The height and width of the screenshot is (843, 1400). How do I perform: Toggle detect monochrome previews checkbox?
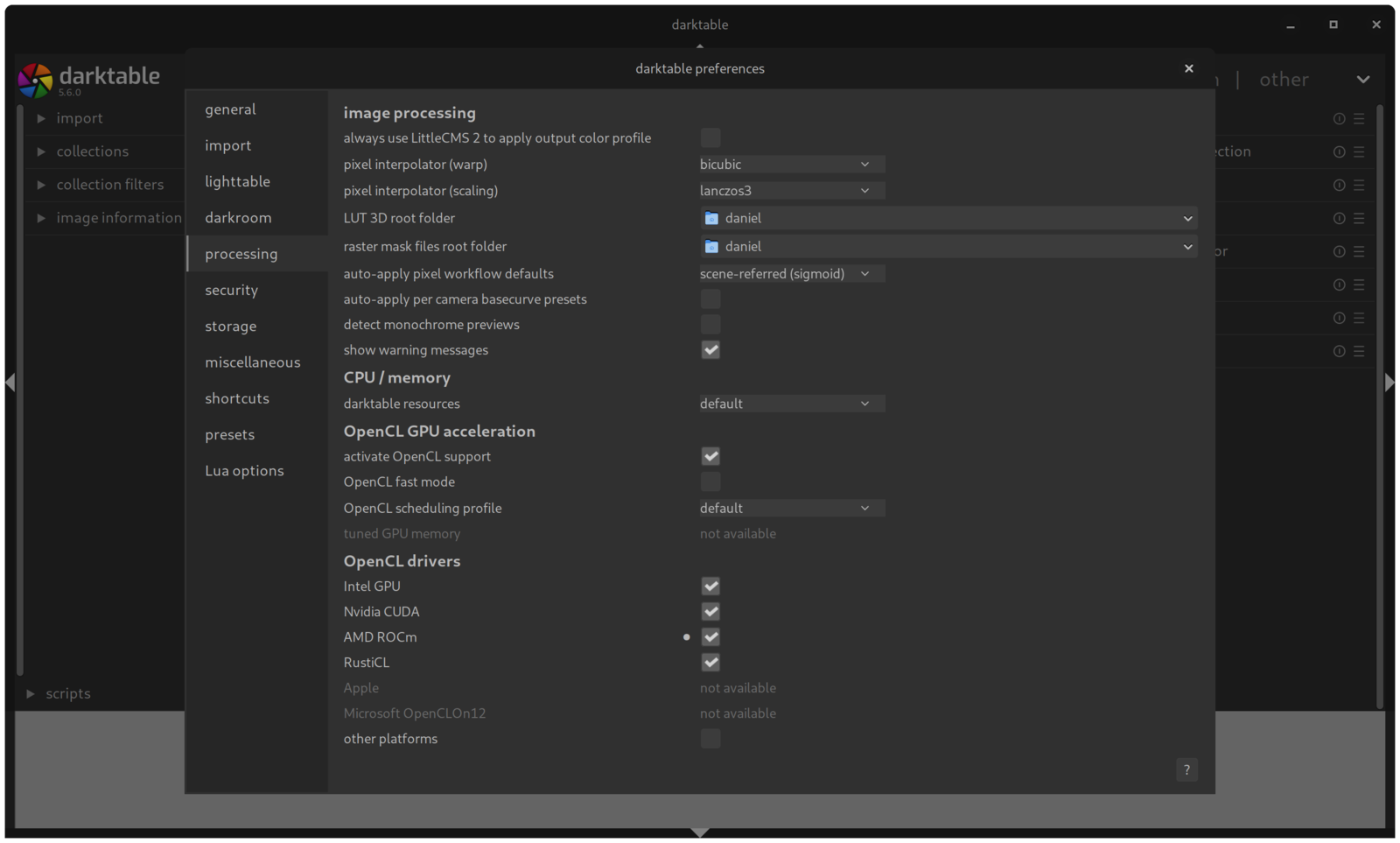710,325
